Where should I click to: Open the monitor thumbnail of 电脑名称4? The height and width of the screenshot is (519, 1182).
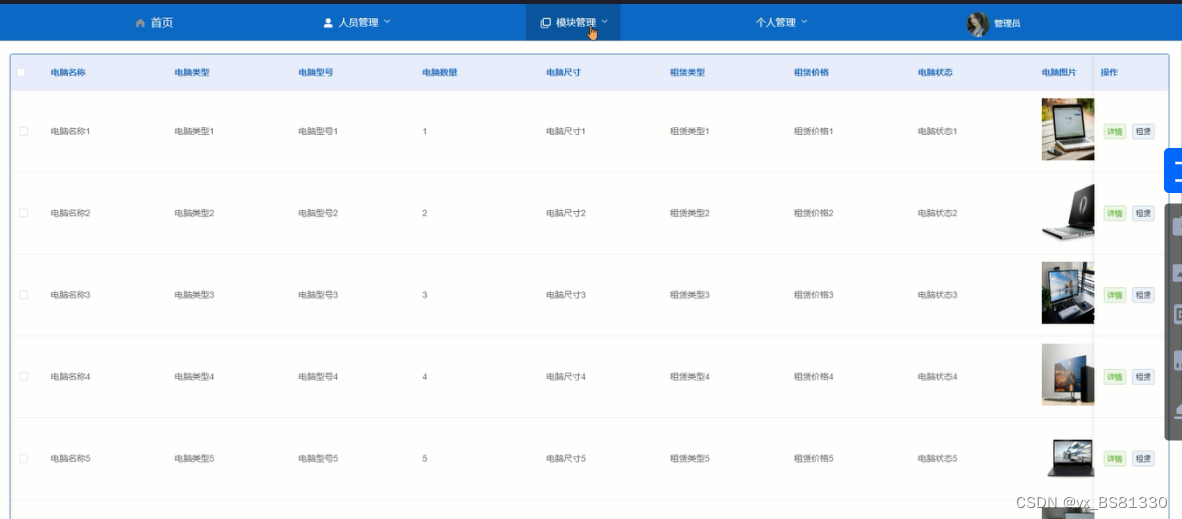click(1067, 375)
